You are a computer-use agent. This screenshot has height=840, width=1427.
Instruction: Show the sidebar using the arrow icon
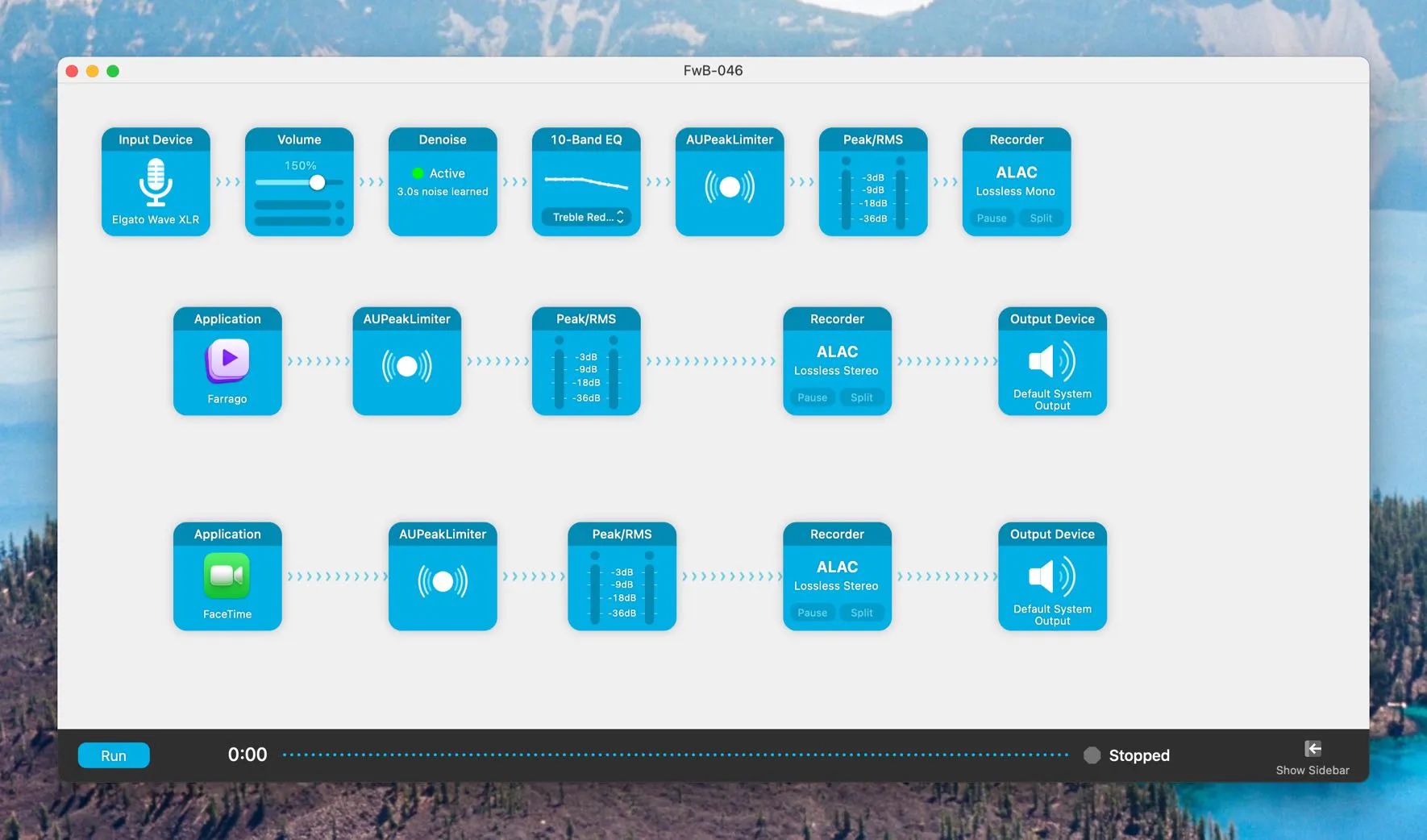tap(1313, 748)
